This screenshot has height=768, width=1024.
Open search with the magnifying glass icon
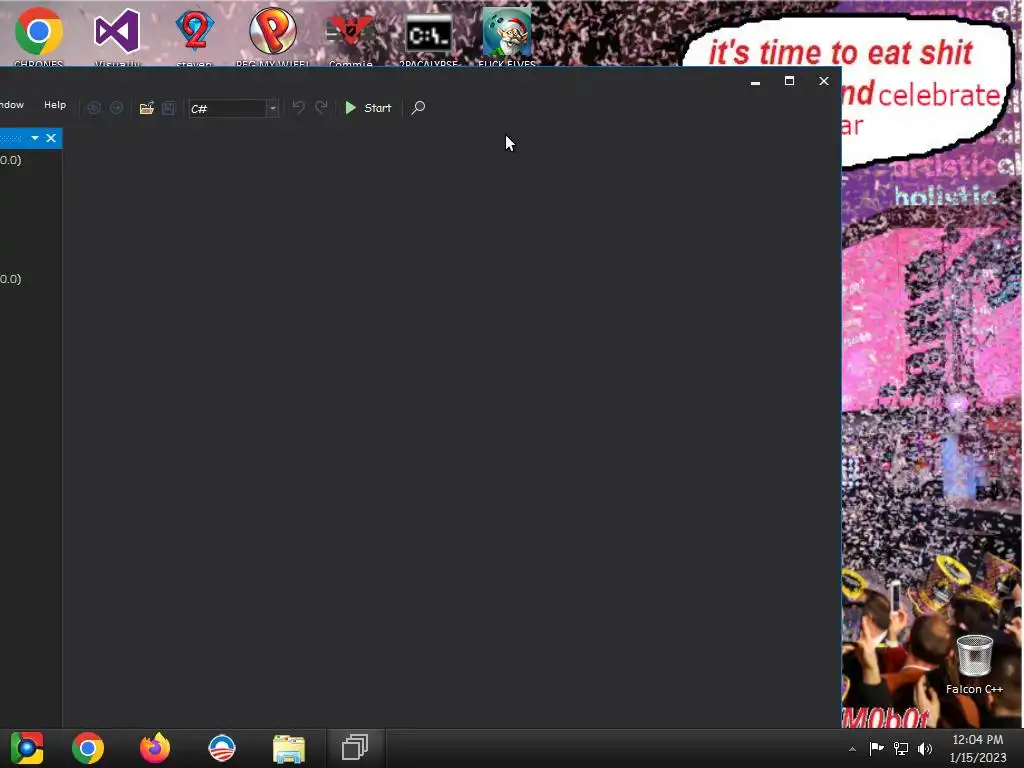coord(418,108)
